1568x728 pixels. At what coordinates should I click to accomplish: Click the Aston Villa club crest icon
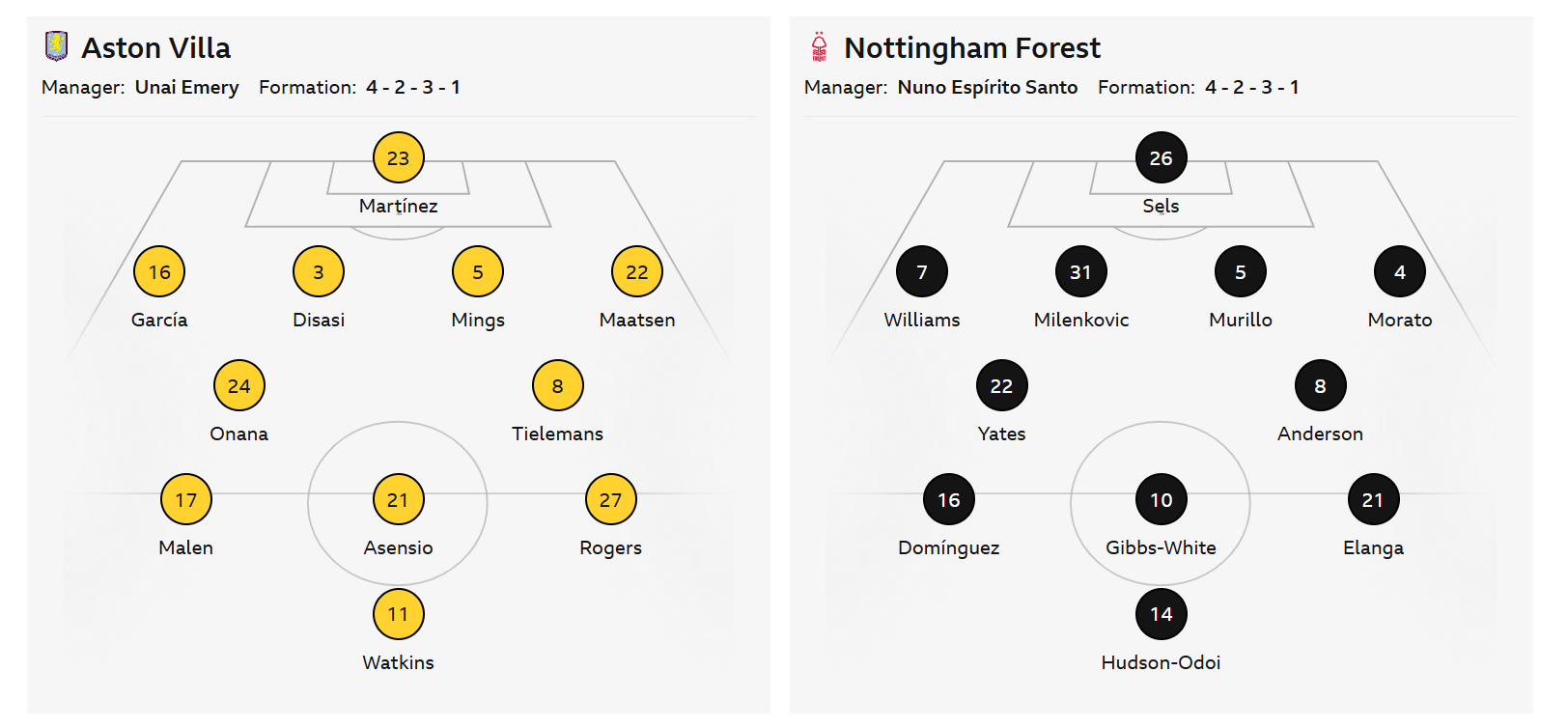(x=56, y=45)
